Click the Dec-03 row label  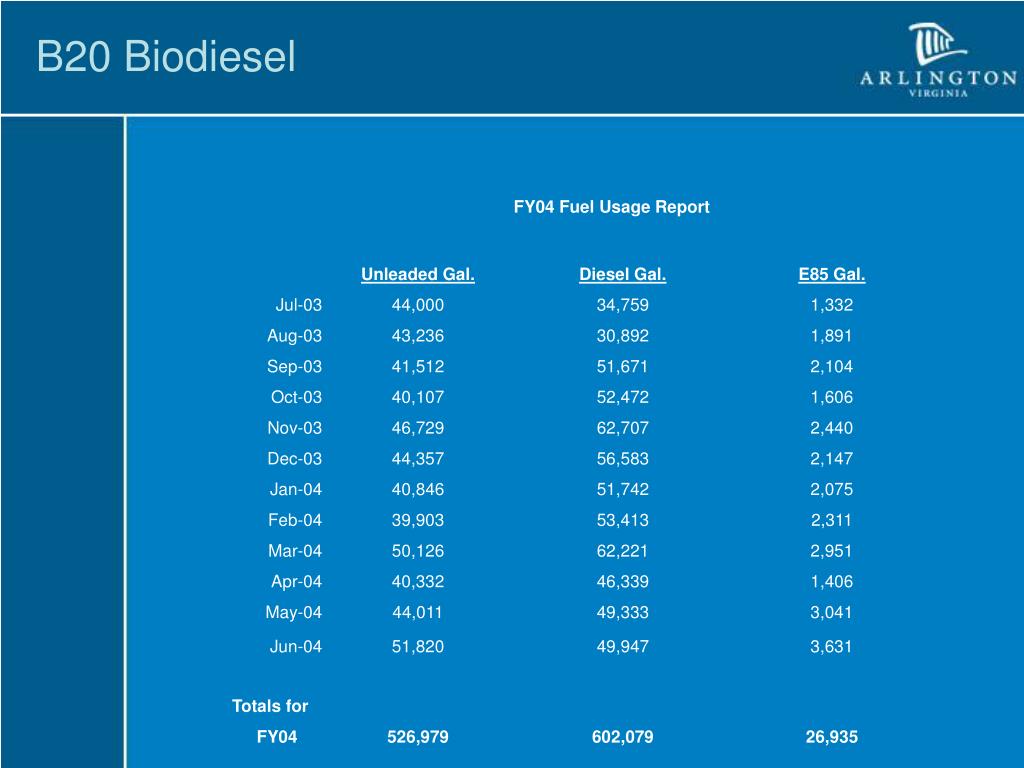295,458
